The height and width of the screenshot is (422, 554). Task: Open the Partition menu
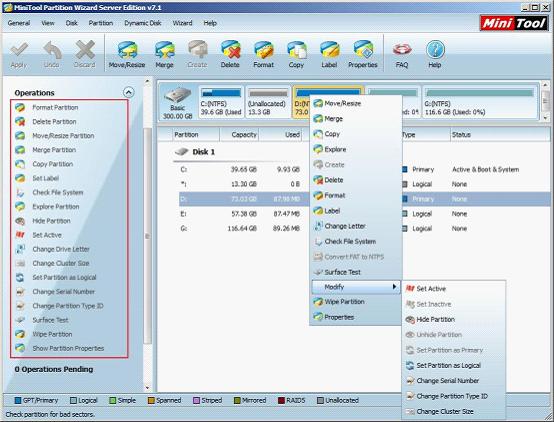[101, 23]
